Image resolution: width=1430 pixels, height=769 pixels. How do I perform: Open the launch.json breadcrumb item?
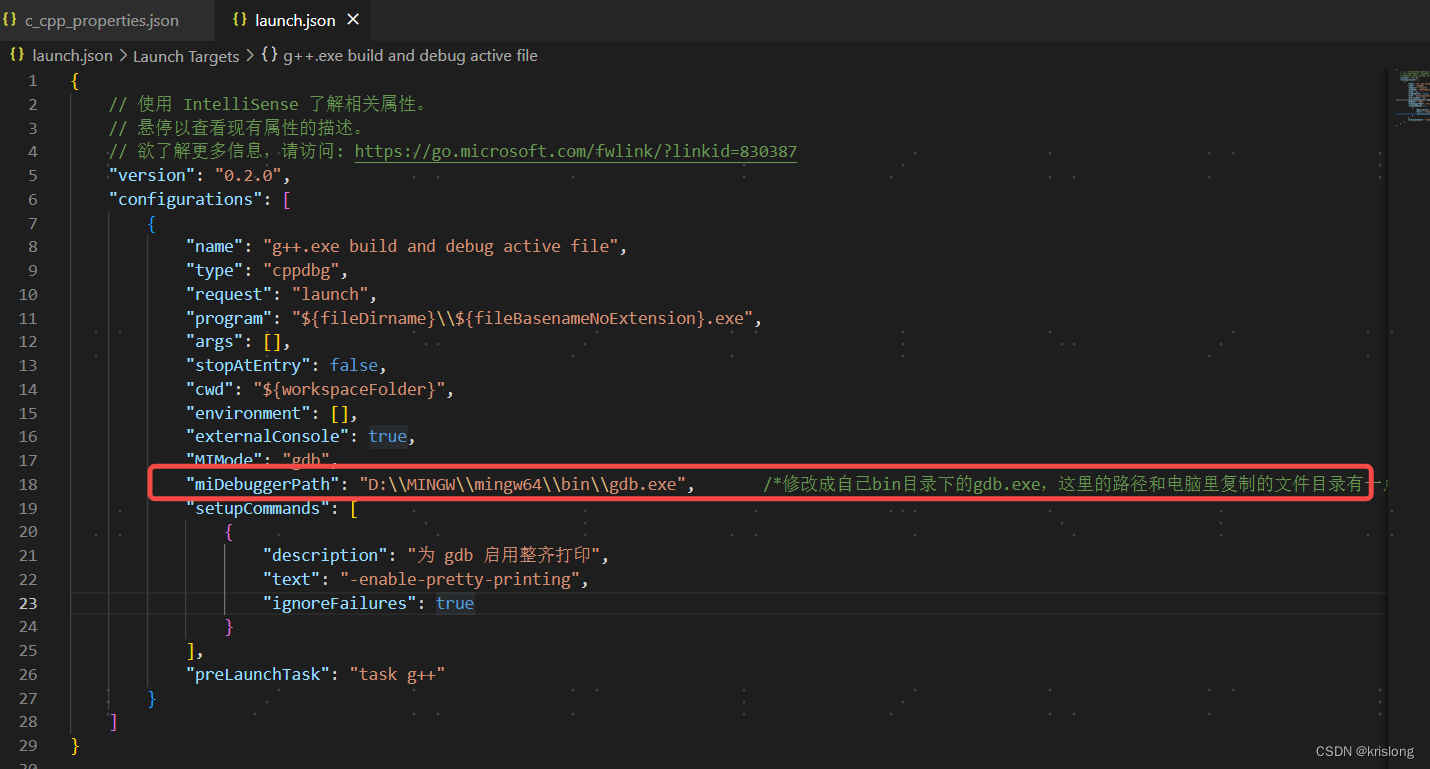72,56
